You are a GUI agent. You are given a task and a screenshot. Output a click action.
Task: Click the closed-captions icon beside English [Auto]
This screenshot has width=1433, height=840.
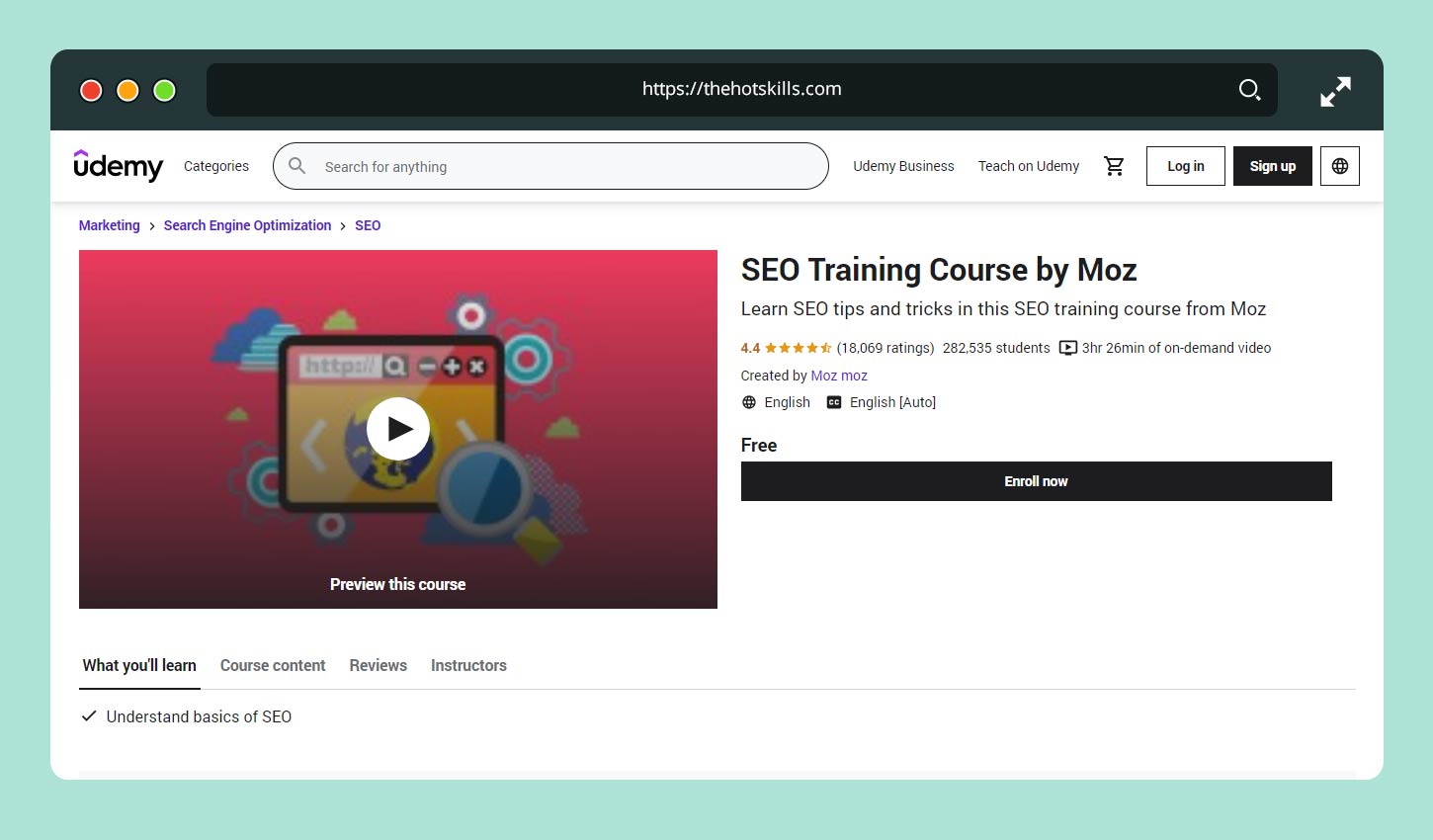(x=833, y=402)
